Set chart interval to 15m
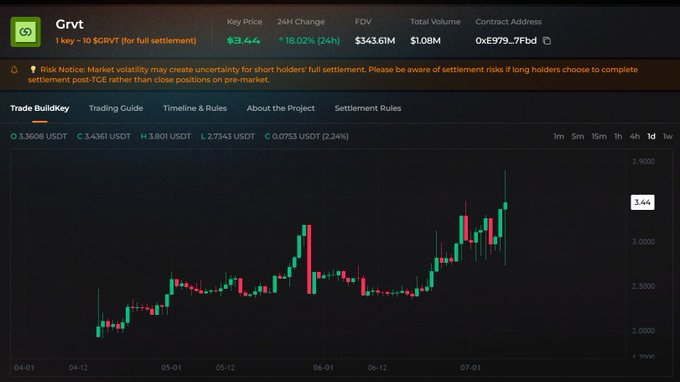Image resolution: width=680 pixels, height=382 pixels. pyautogui.click(x=599, y=136)
